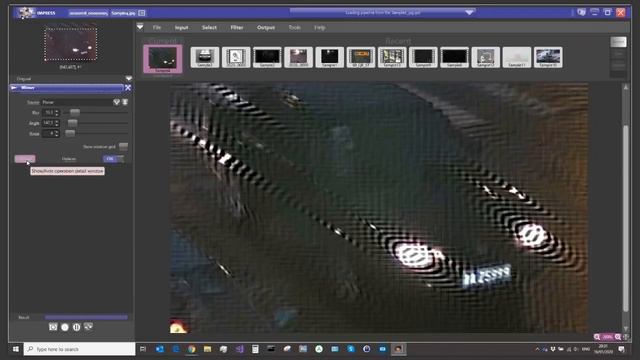Click the pink Details button
This screenshot has height=360, width=640.
[x=25, y=159]
